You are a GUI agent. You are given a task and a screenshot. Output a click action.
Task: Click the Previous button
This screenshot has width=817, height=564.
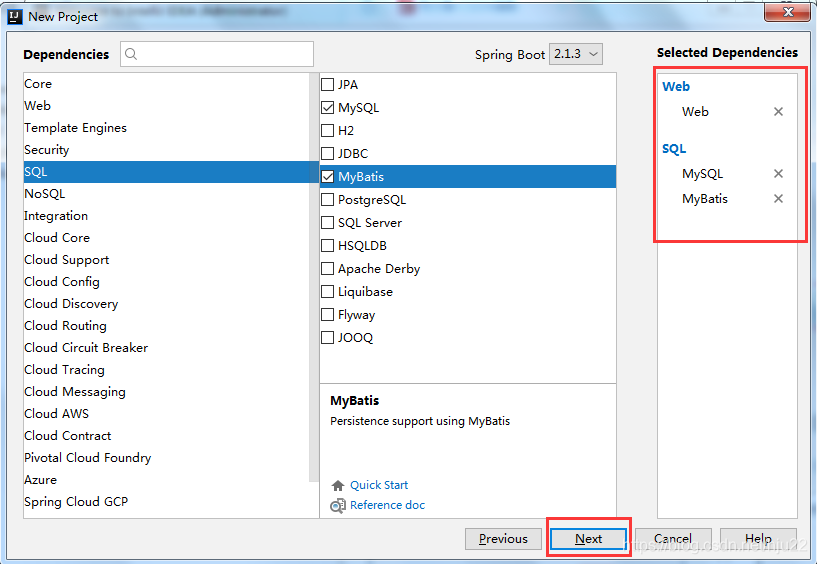(503, 539)
